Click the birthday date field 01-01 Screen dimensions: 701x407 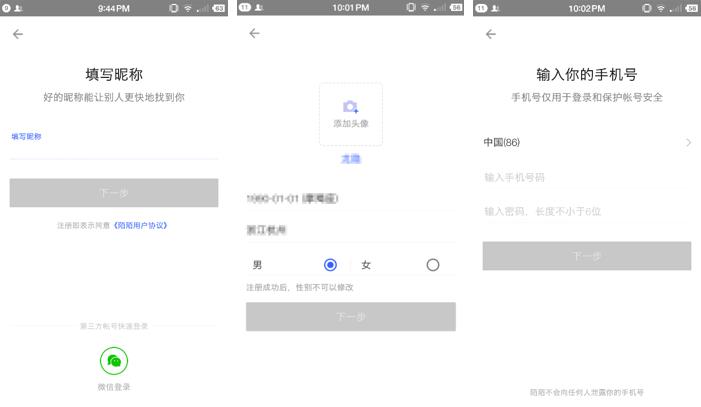click(x=351, y=199)
